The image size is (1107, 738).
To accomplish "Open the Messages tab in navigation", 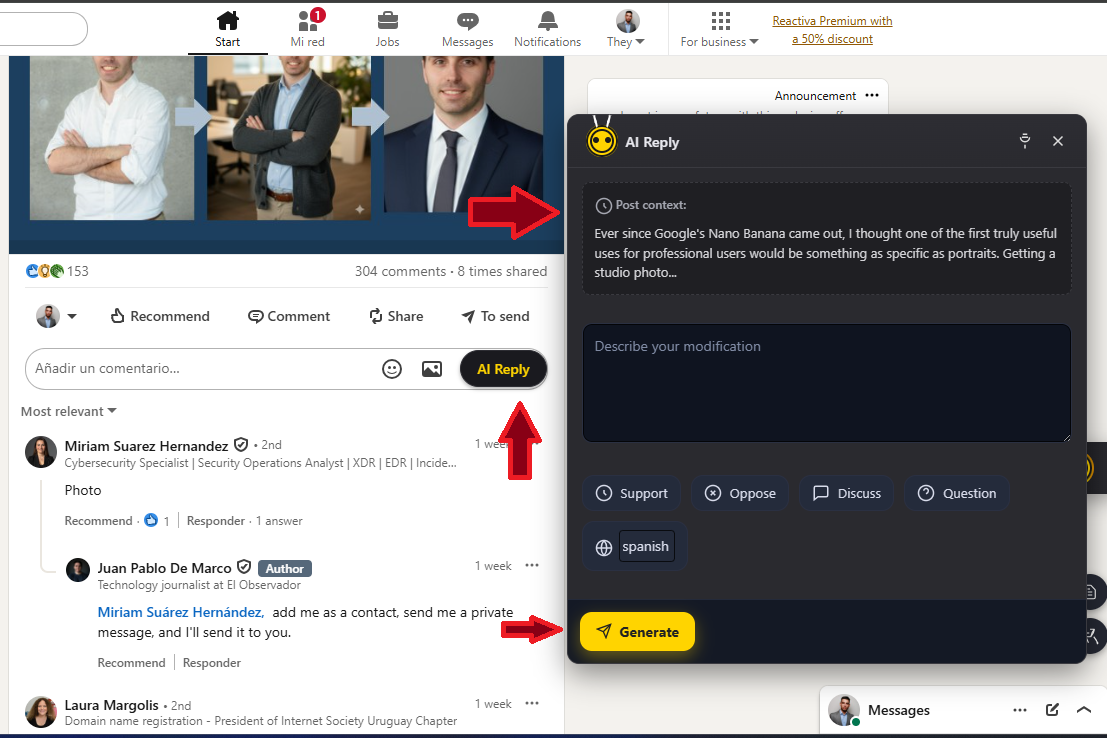I will tap(467, 30).
